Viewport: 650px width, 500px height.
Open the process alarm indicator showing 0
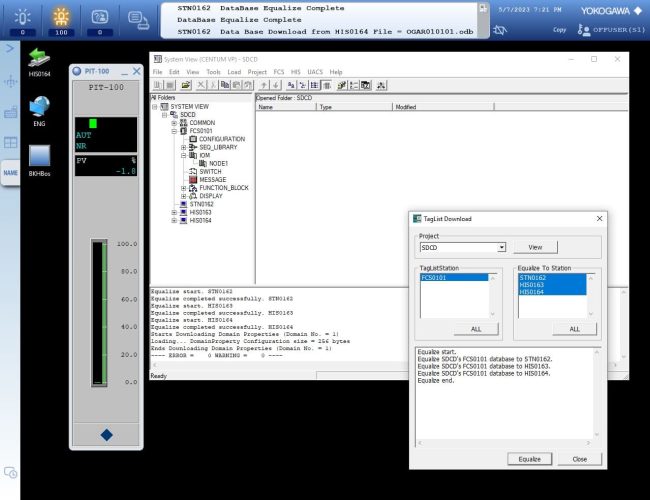22,21
